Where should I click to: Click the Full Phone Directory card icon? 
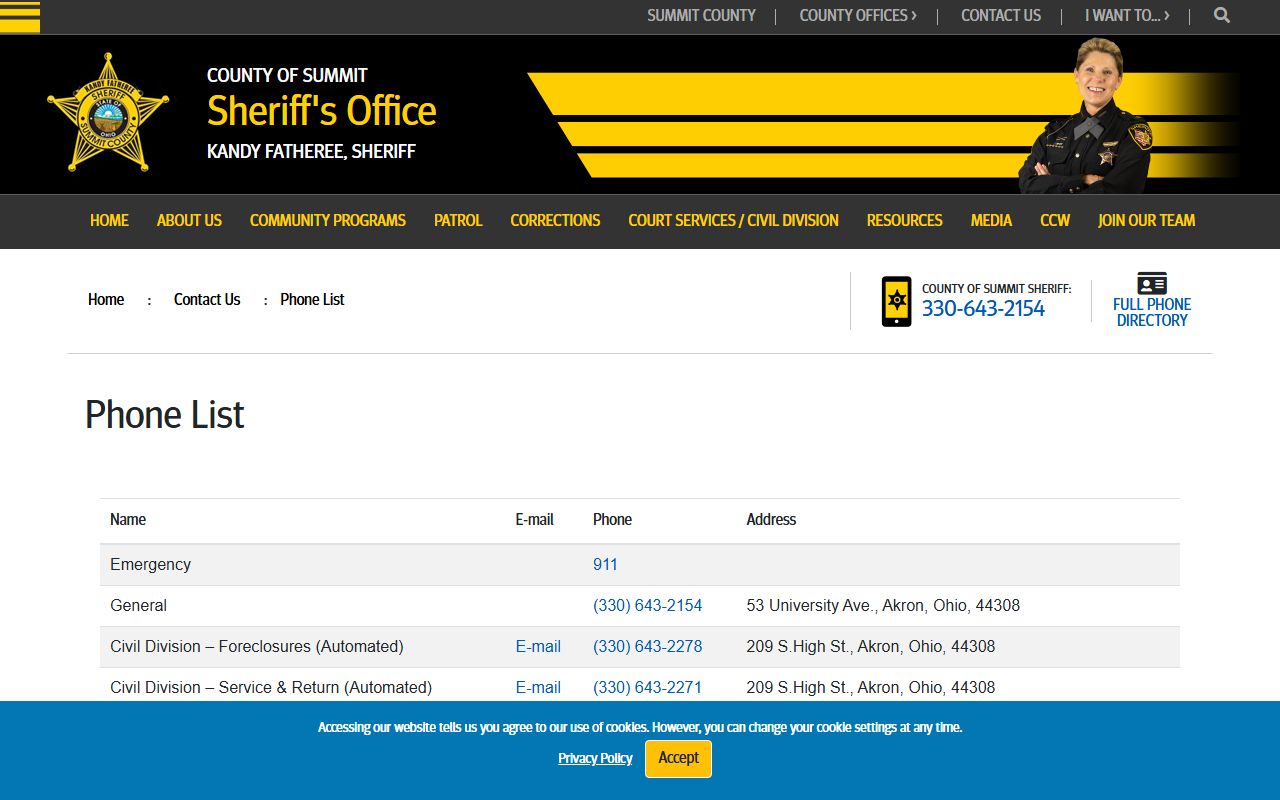1152,283
